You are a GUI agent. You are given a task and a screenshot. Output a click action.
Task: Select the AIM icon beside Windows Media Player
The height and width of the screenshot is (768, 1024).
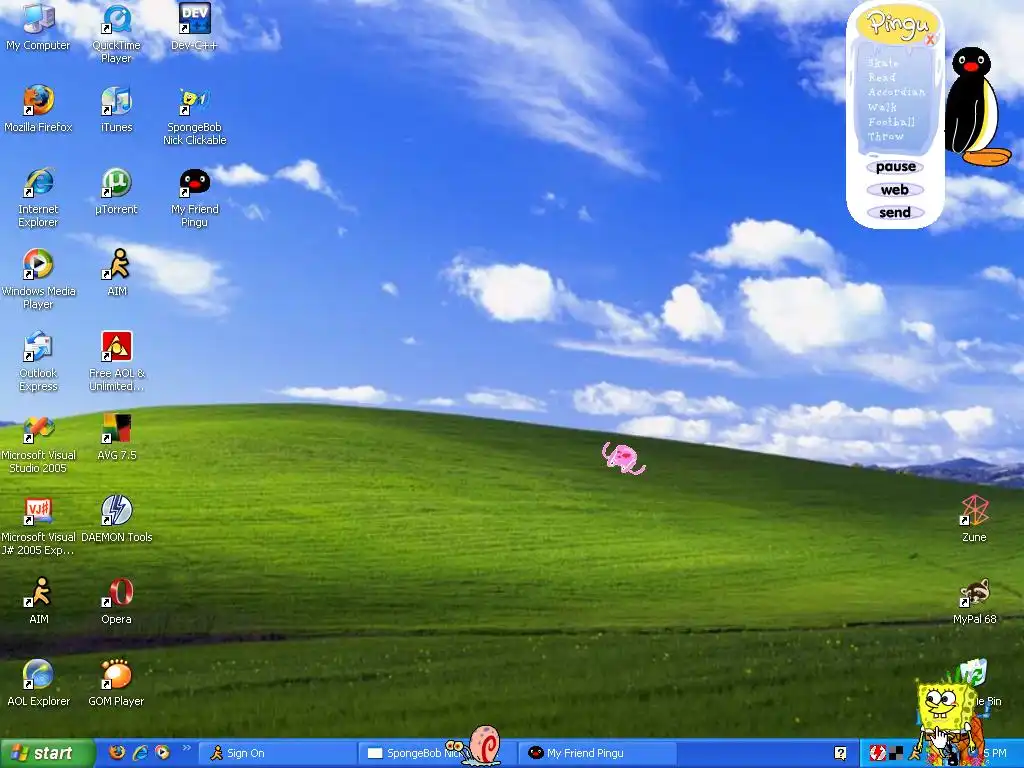(116, 272)
